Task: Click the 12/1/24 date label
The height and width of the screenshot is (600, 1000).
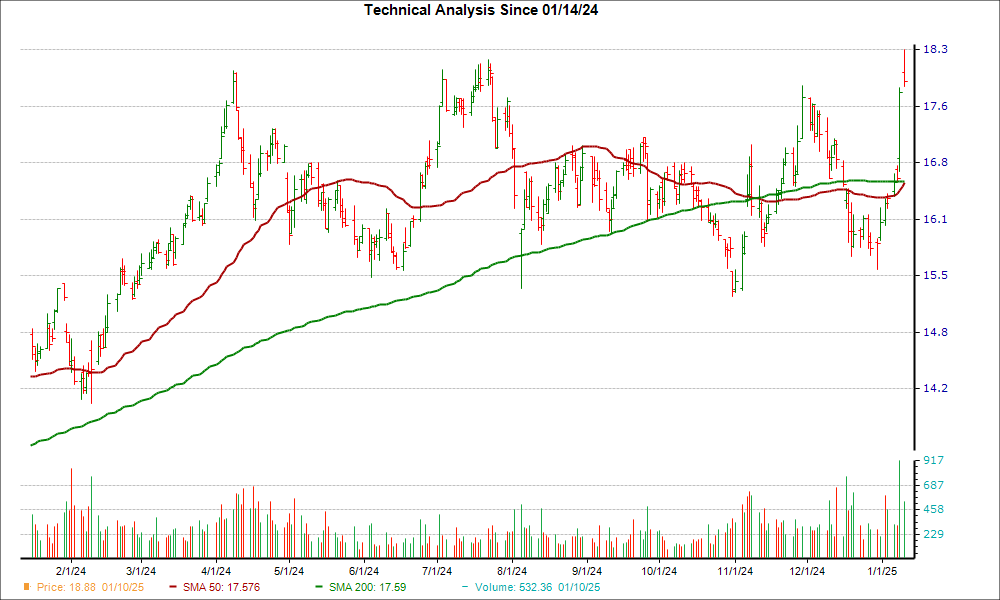Action: pyautogui.click(x=807, y=571)
